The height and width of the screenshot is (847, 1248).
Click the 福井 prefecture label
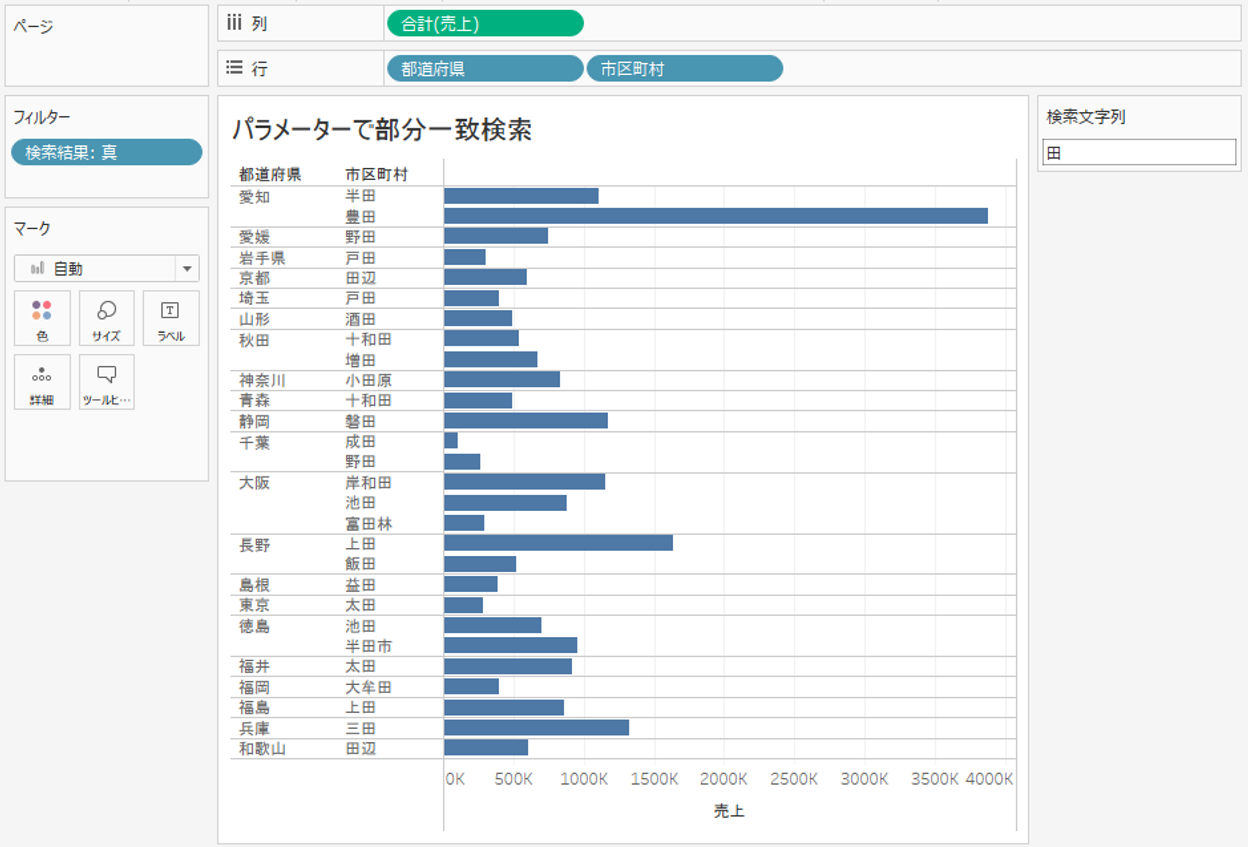[254, 666]
